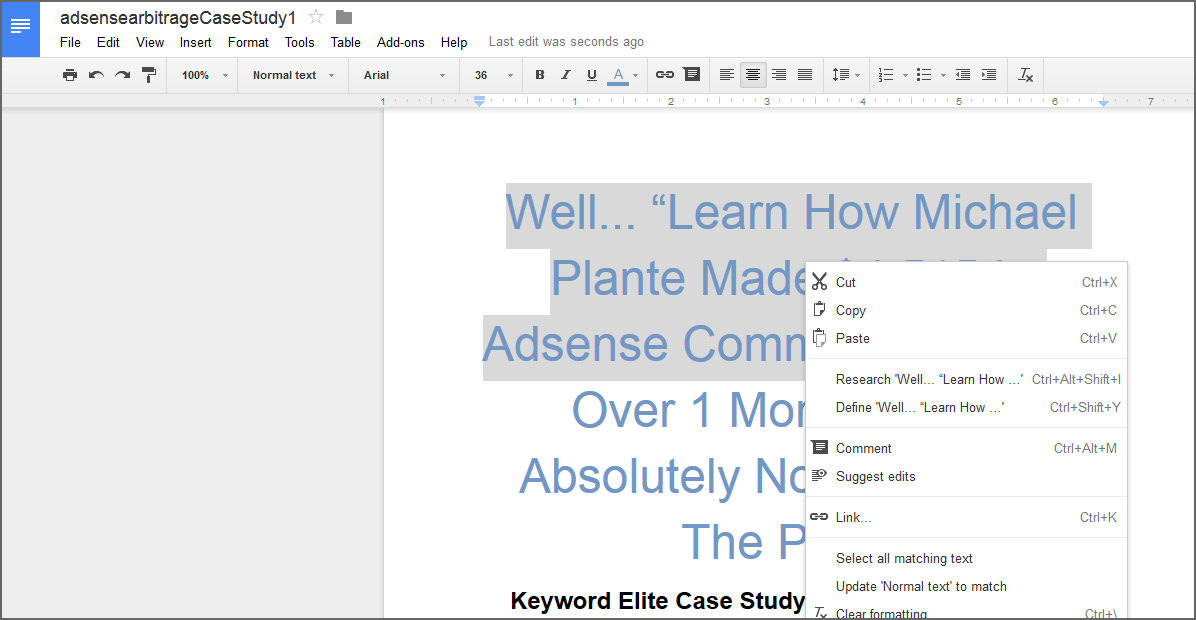This screenshot has height=620, width=1196.
Task: Choose Link... from the context menu
Action: click(x=966, y=518)
